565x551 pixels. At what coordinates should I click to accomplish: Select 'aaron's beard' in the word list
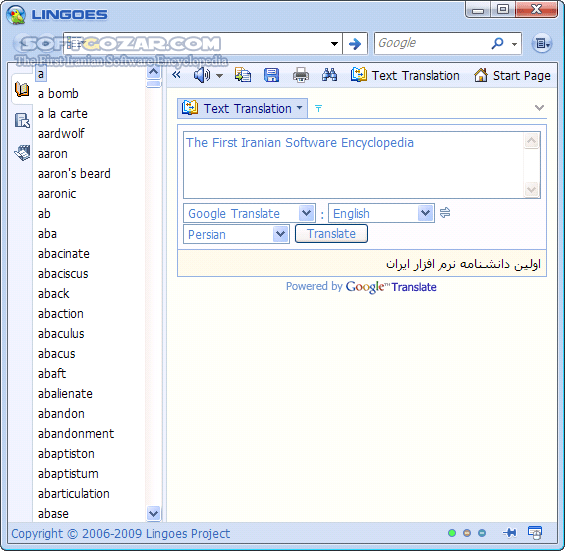click(x=74, y=174)
